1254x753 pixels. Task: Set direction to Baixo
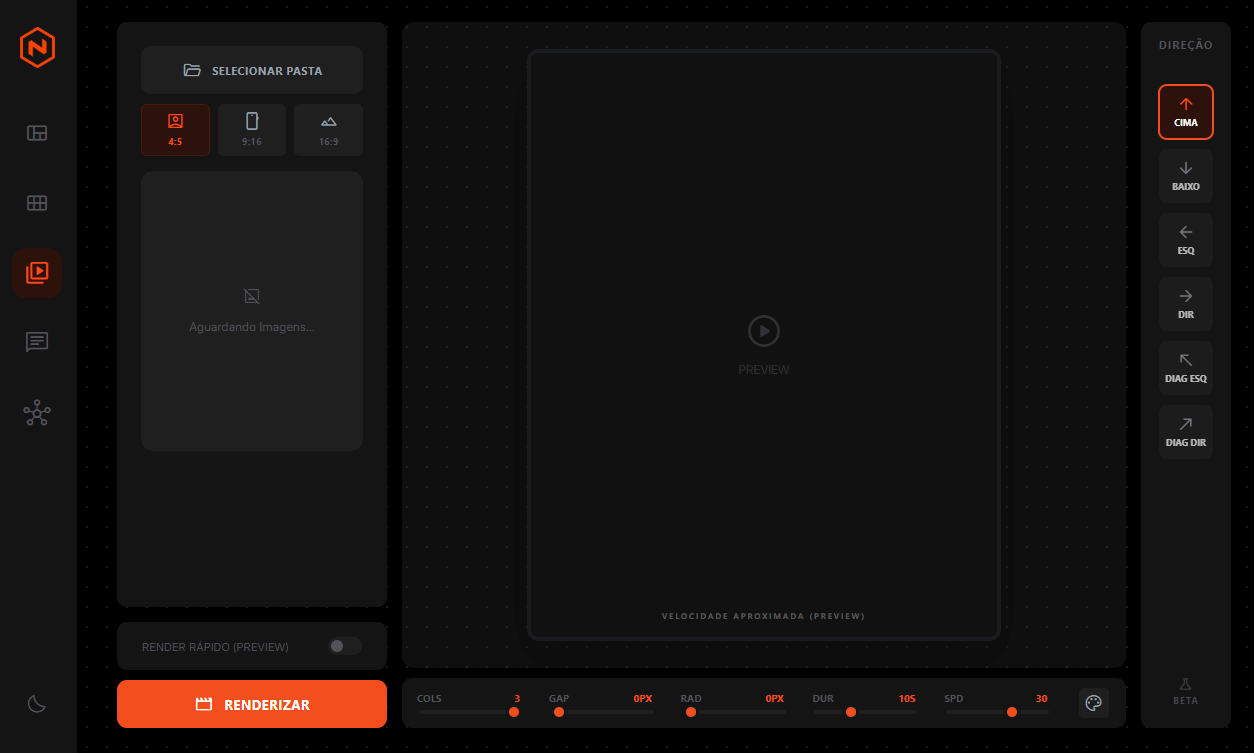click(1186, 176)
